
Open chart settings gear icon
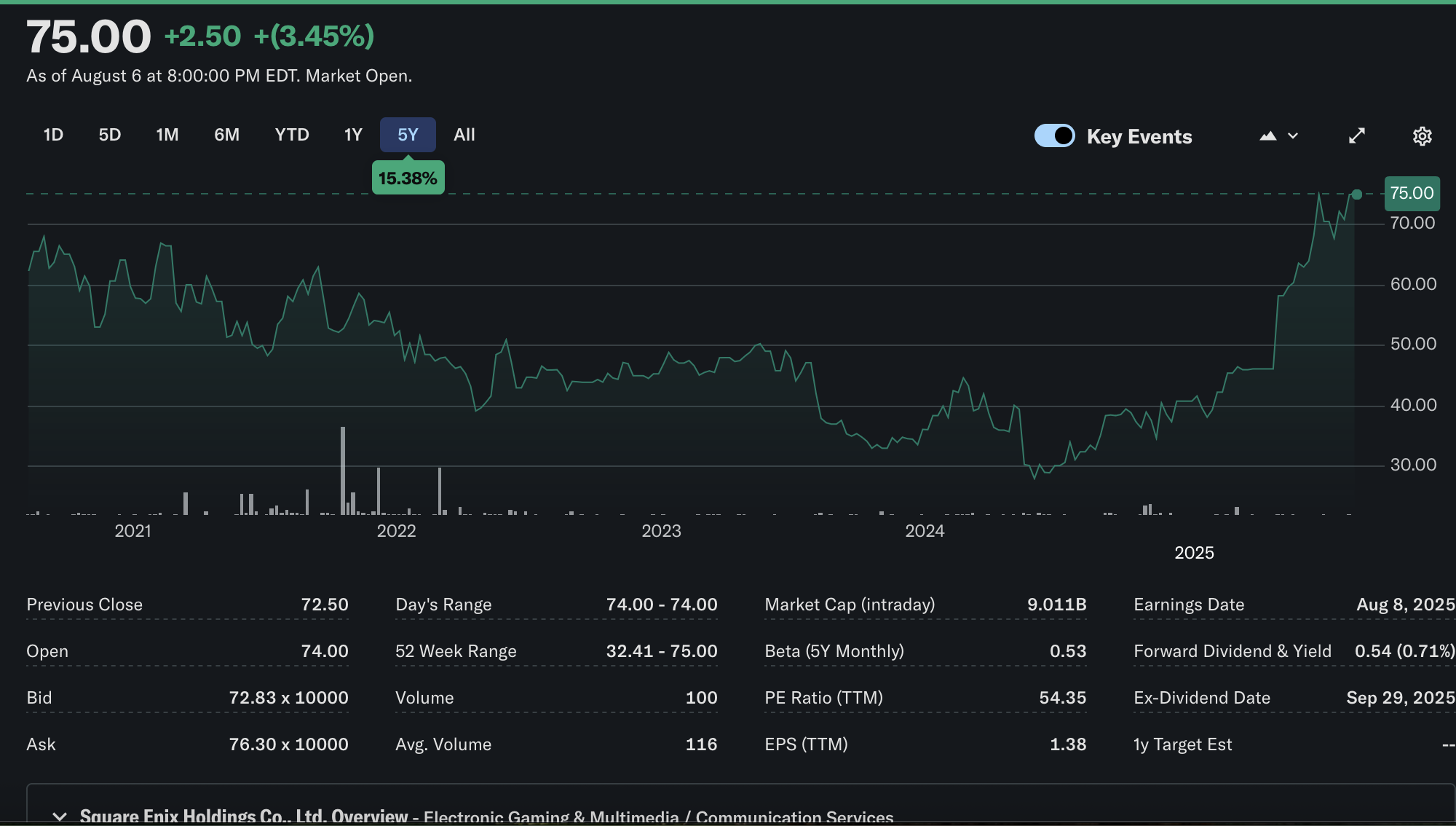coord(1422,136)
